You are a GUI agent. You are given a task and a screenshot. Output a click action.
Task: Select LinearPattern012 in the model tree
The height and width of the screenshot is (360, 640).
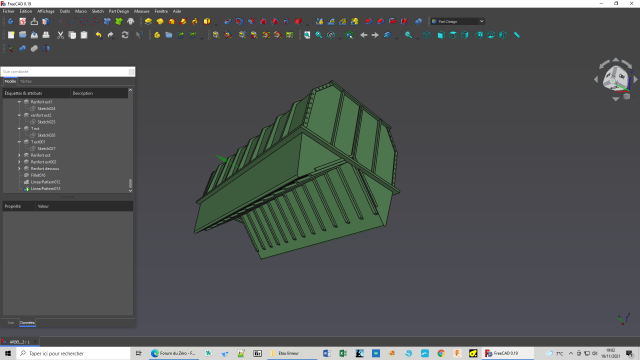point(45,182)
